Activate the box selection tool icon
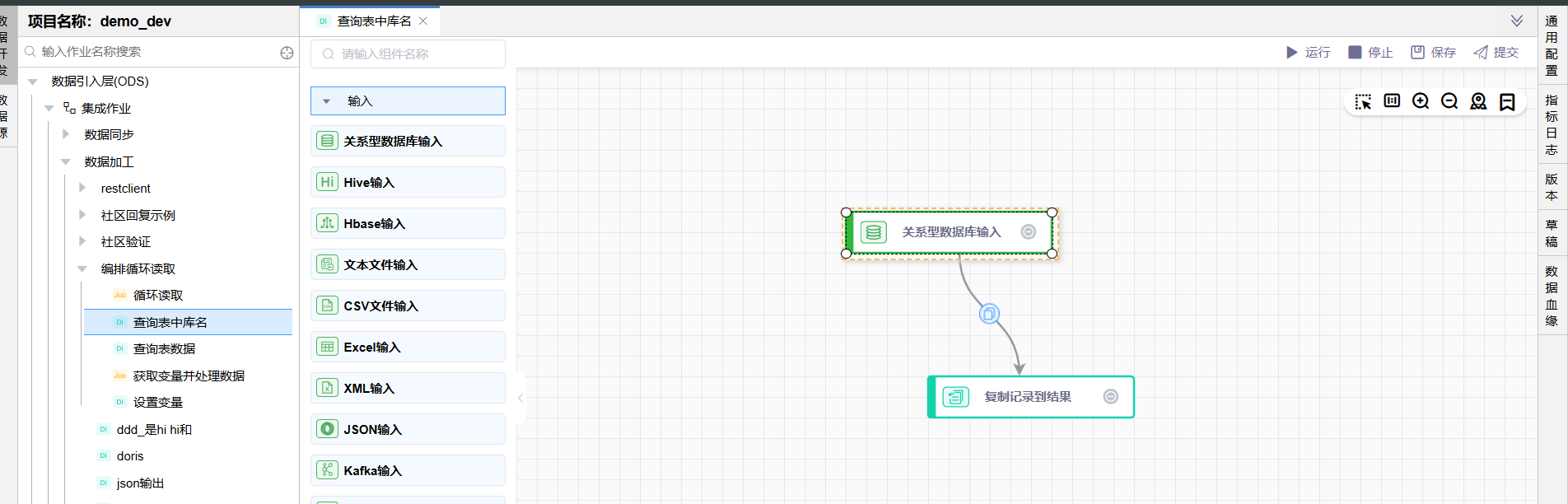The width and height of the screenshot is (1568, 504). [x=1363, y=101]
